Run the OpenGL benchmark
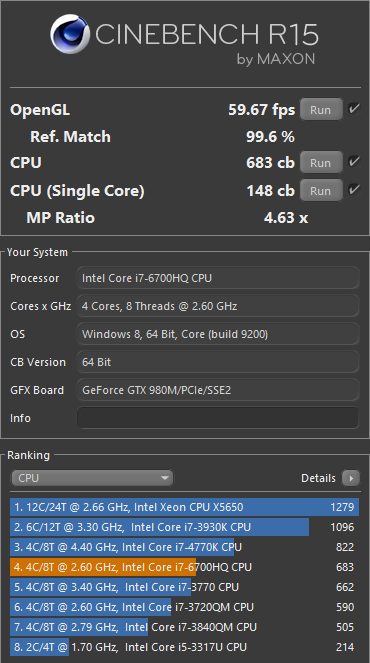Viewport: 370px width, 663px height. tap(321, 110)
